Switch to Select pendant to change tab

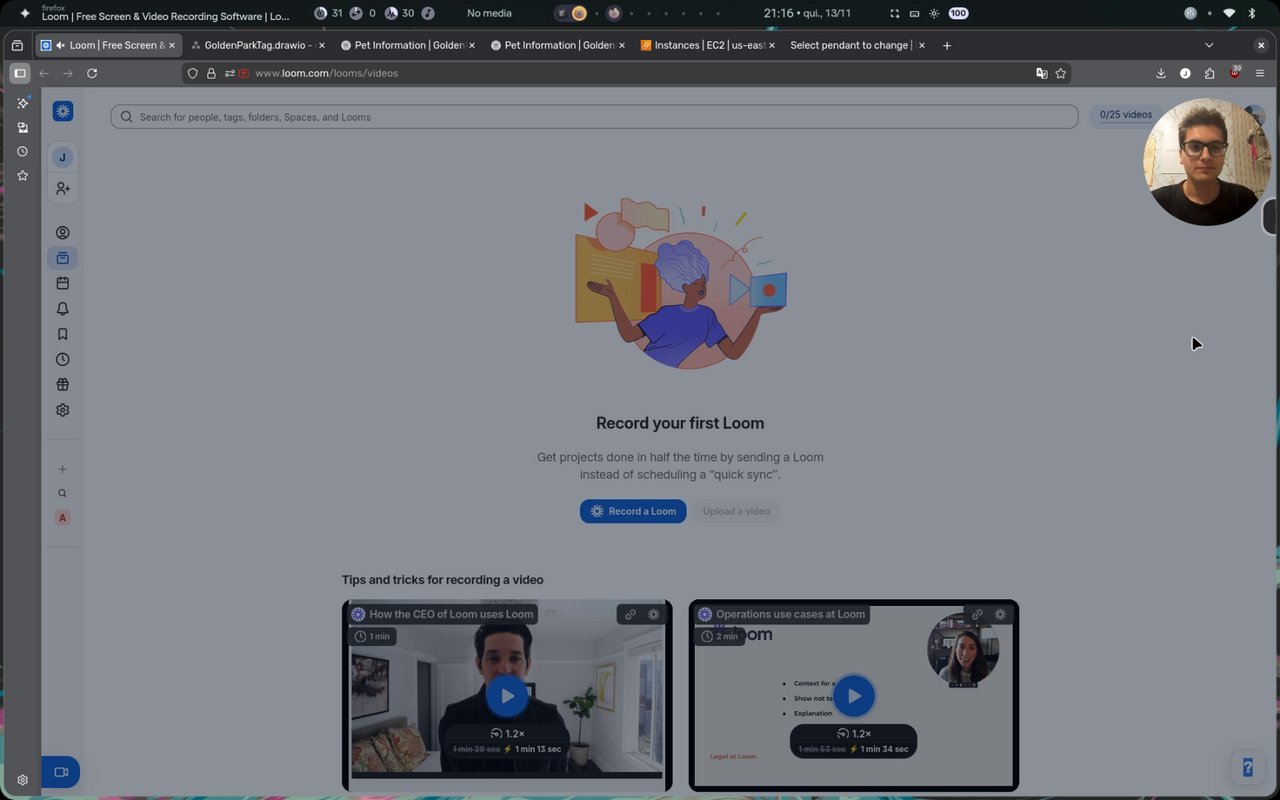tap(855, 45)
